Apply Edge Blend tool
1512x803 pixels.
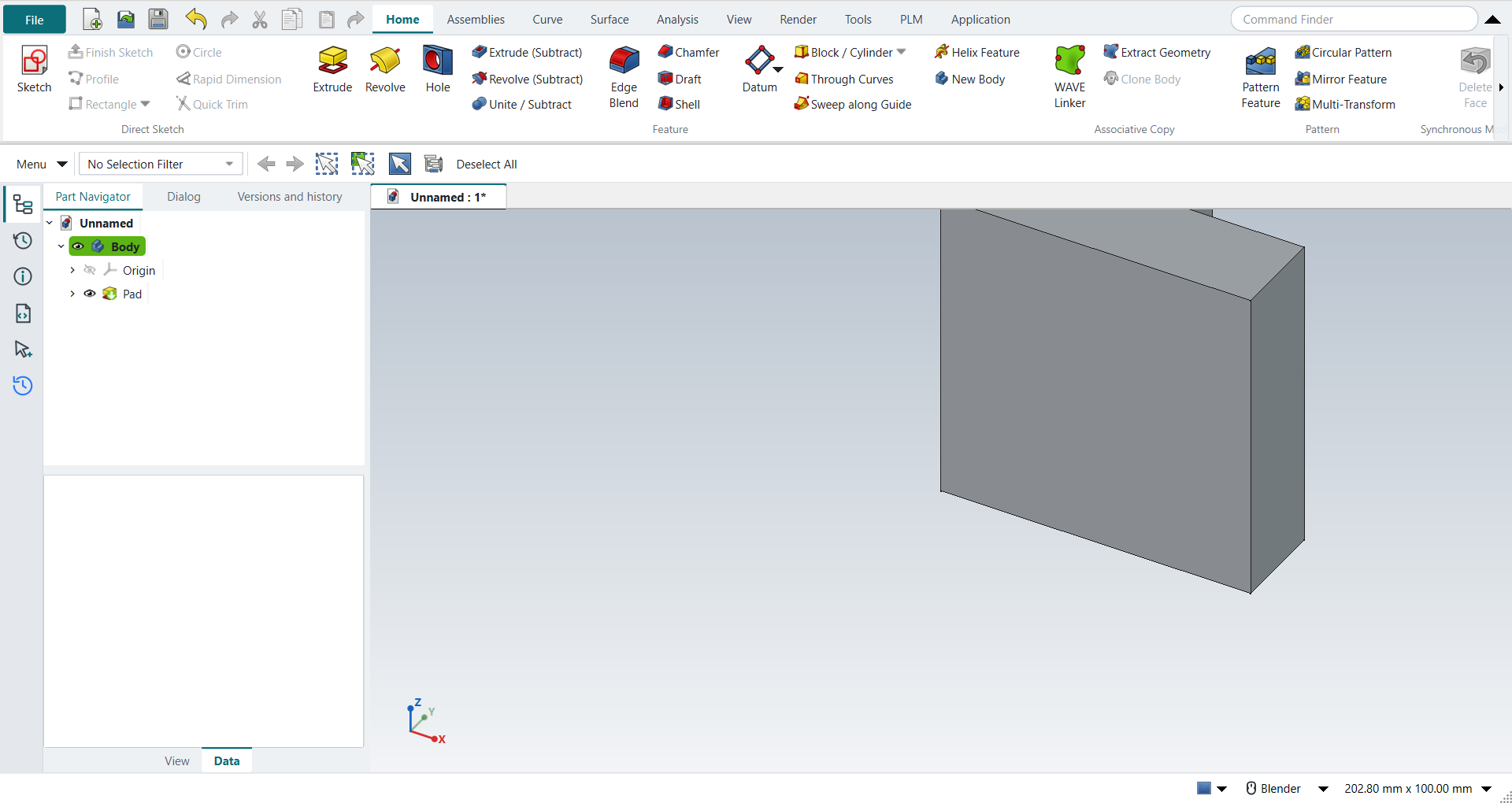point(624,77)
